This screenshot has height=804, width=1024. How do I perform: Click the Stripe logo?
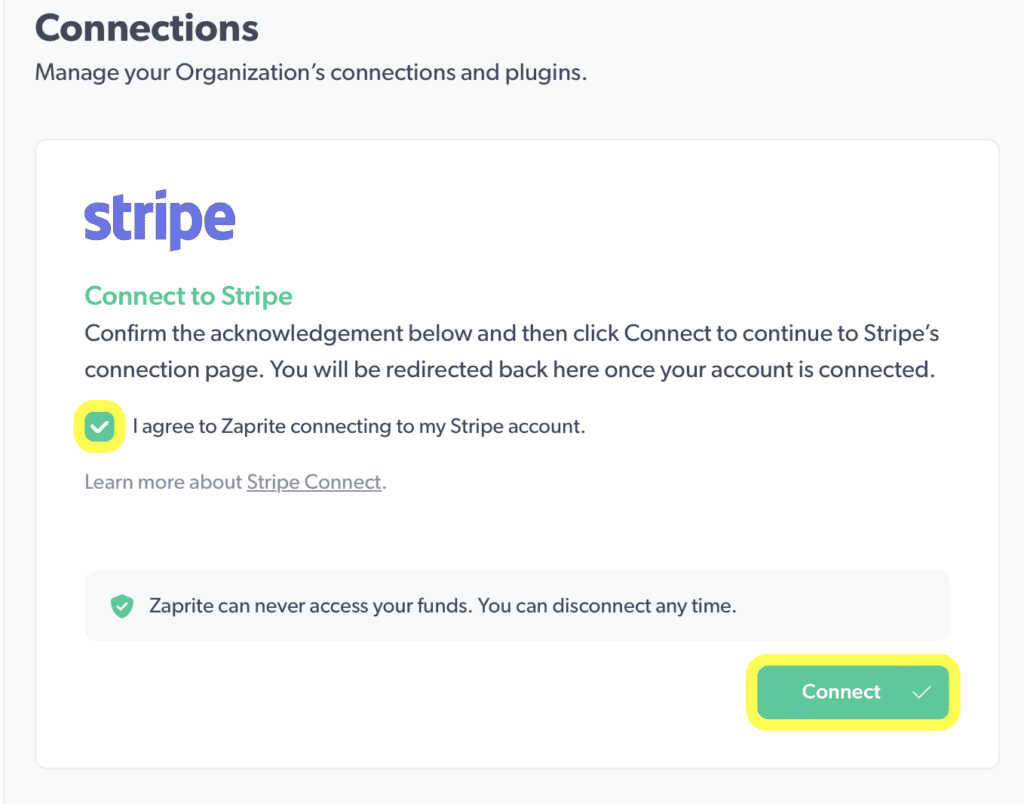pyautogui.click(x=160, y=222)
